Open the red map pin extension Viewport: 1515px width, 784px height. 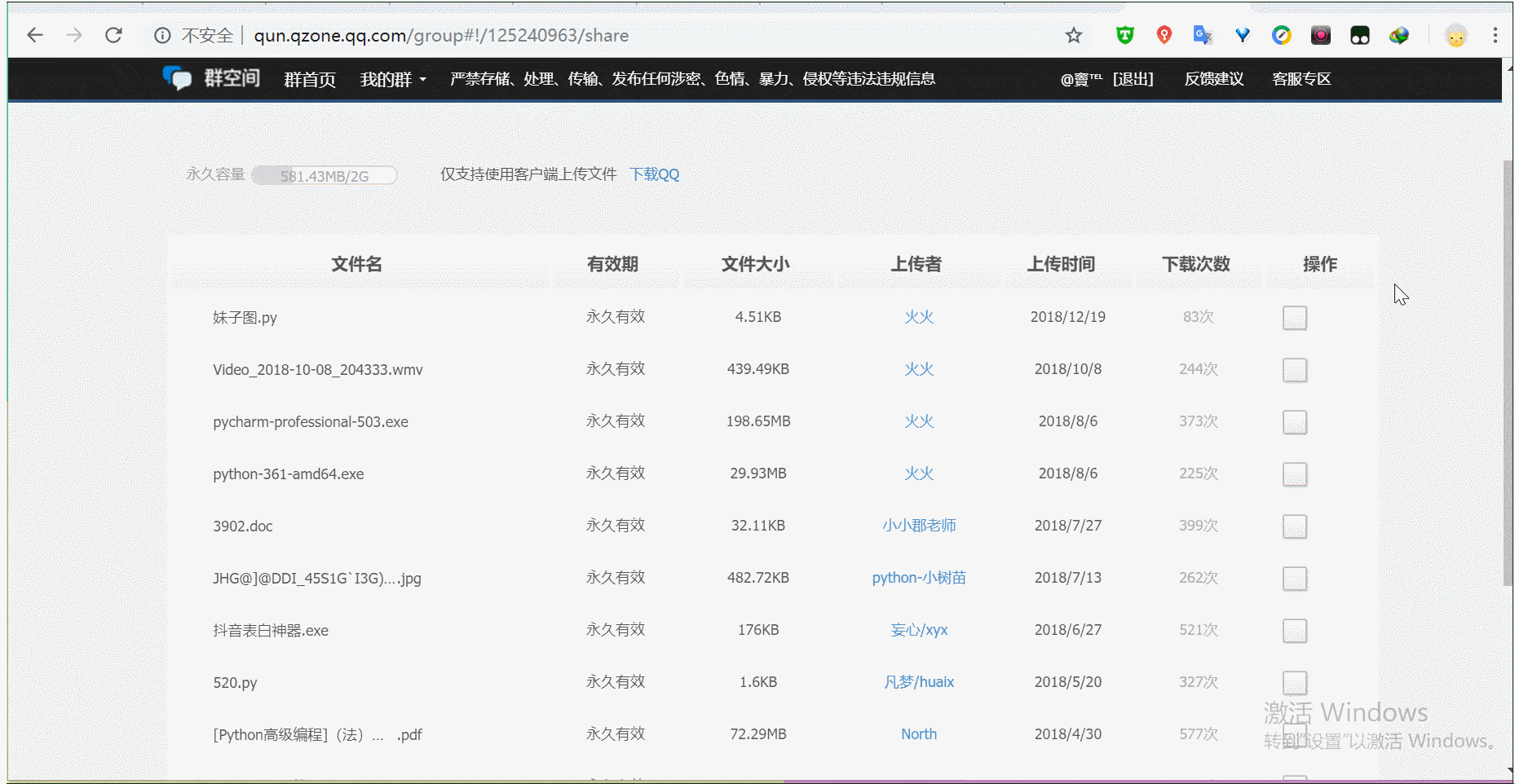(1164, 35)
